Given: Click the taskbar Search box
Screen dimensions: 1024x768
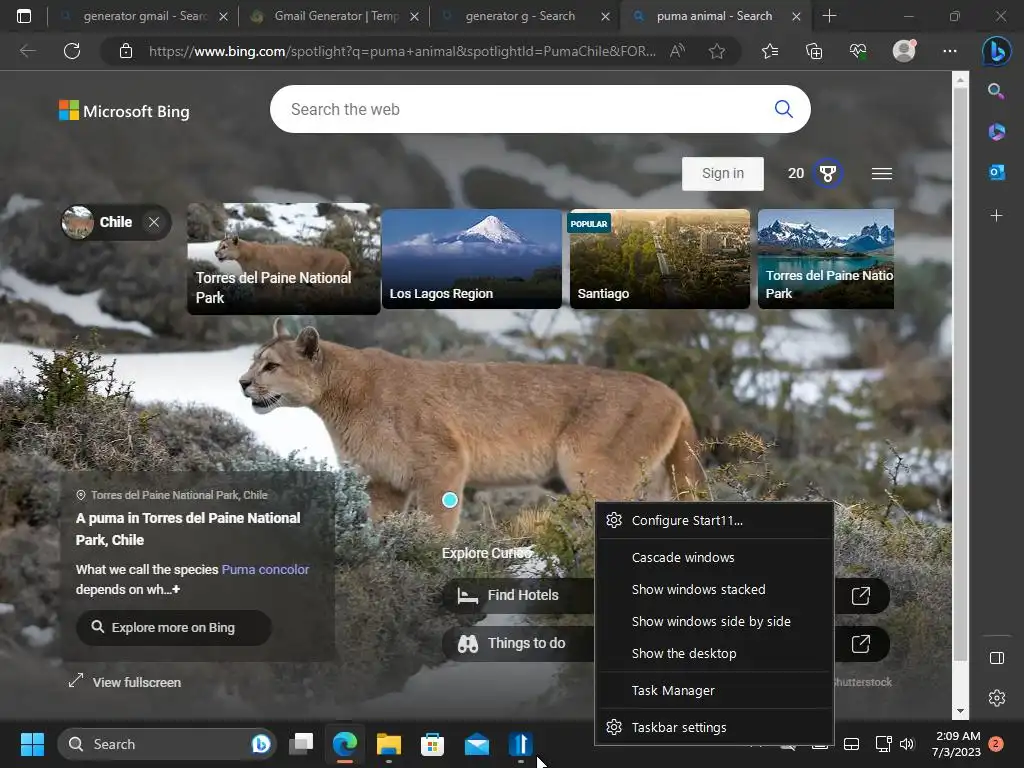Looking at the screenshot, I should [167, 744].
